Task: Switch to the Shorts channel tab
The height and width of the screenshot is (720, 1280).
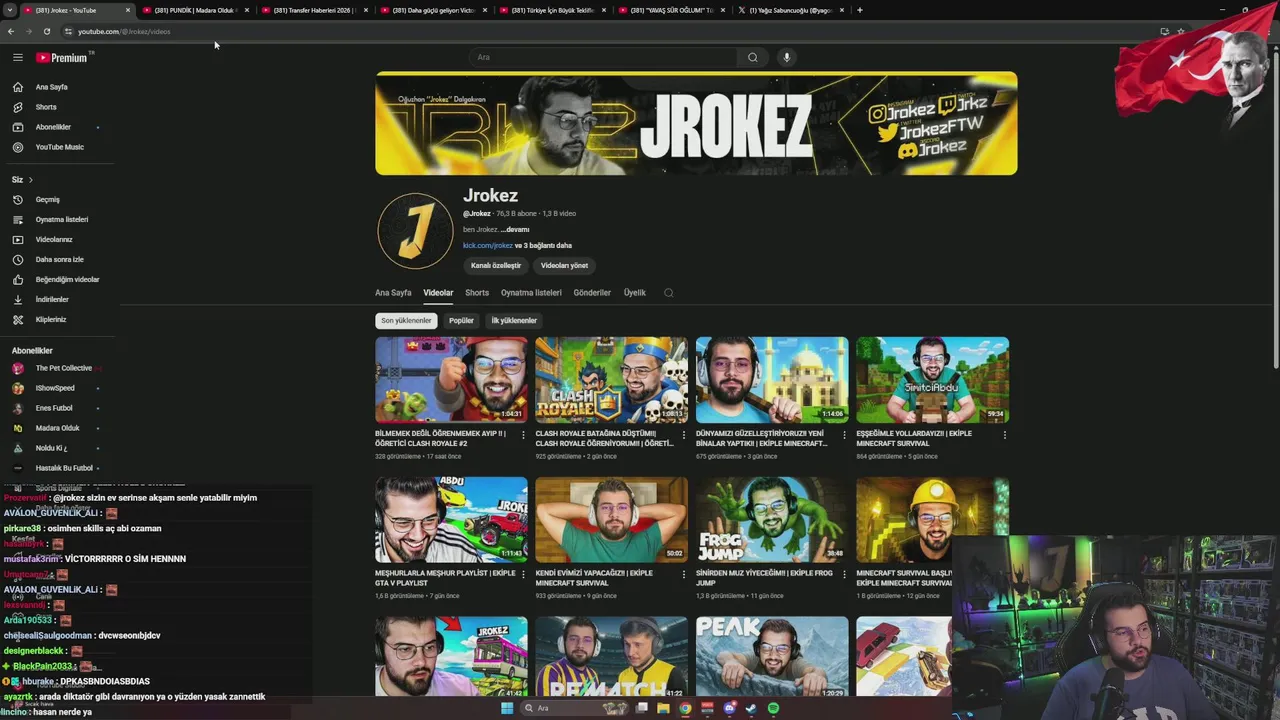Action: click(477, 293)
